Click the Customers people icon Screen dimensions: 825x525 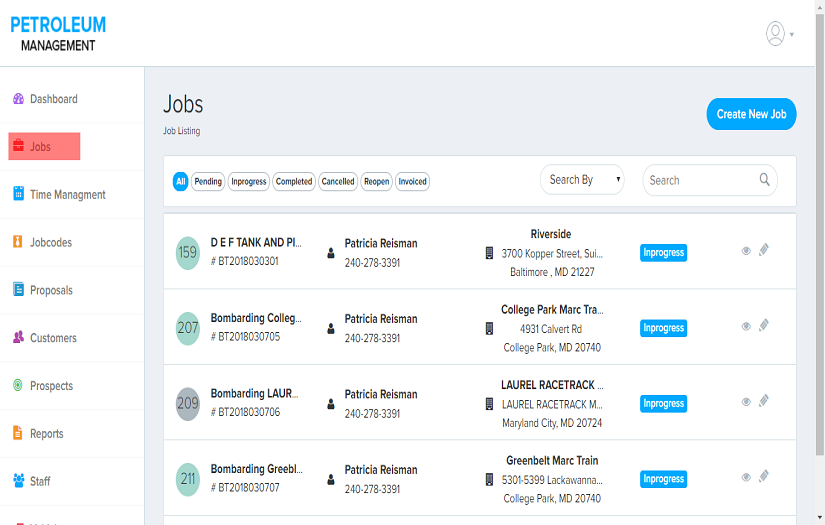18,337
